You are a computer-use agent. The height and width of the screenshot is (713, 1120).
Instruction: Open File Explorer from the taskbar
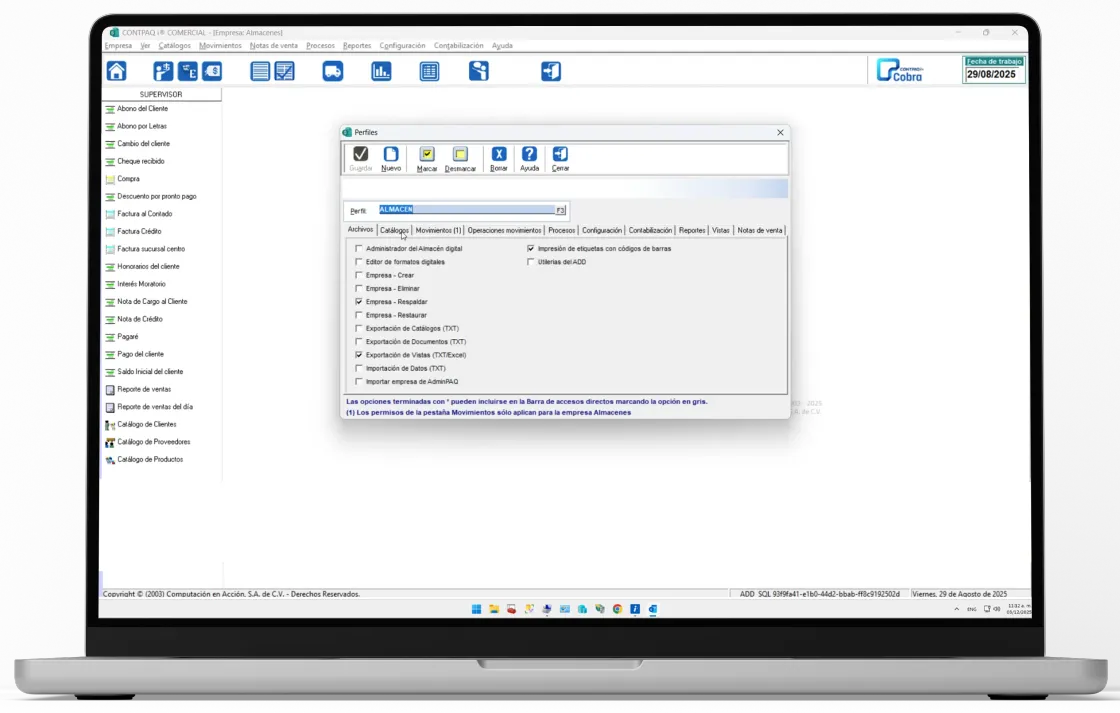(494, 609)
